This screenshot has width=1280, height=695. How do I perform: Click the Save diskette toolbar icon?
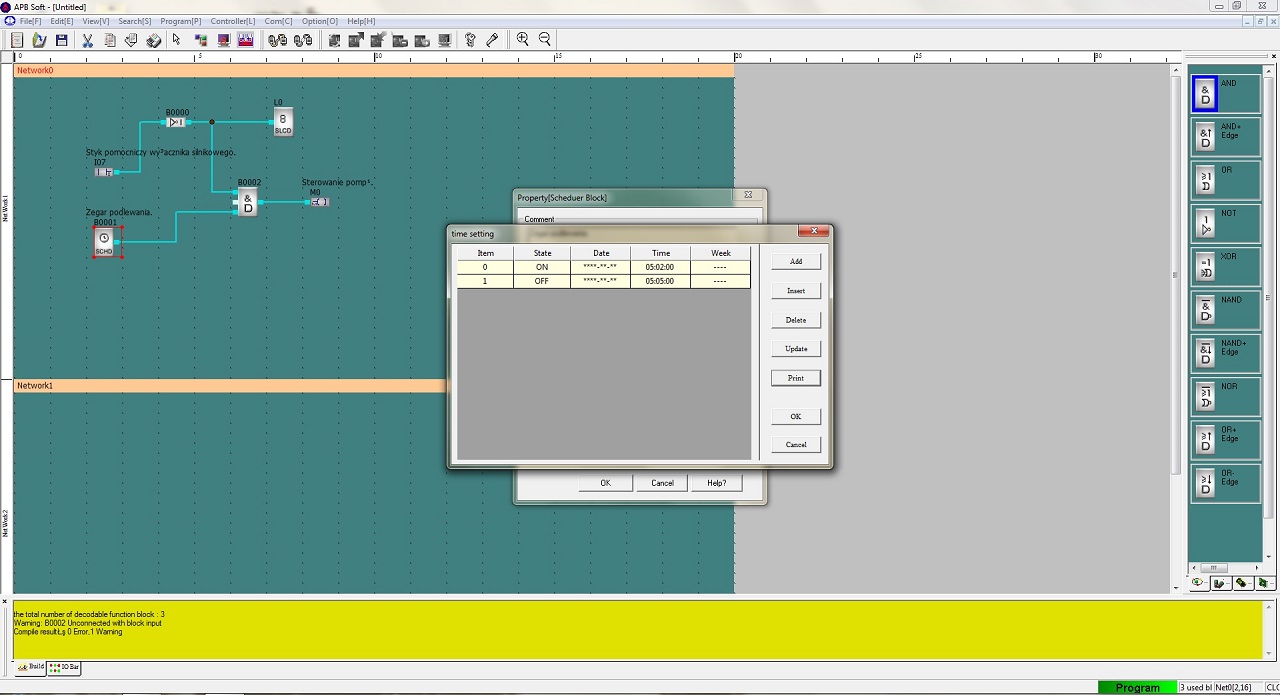pyautogui.click(x=61, y=40)
